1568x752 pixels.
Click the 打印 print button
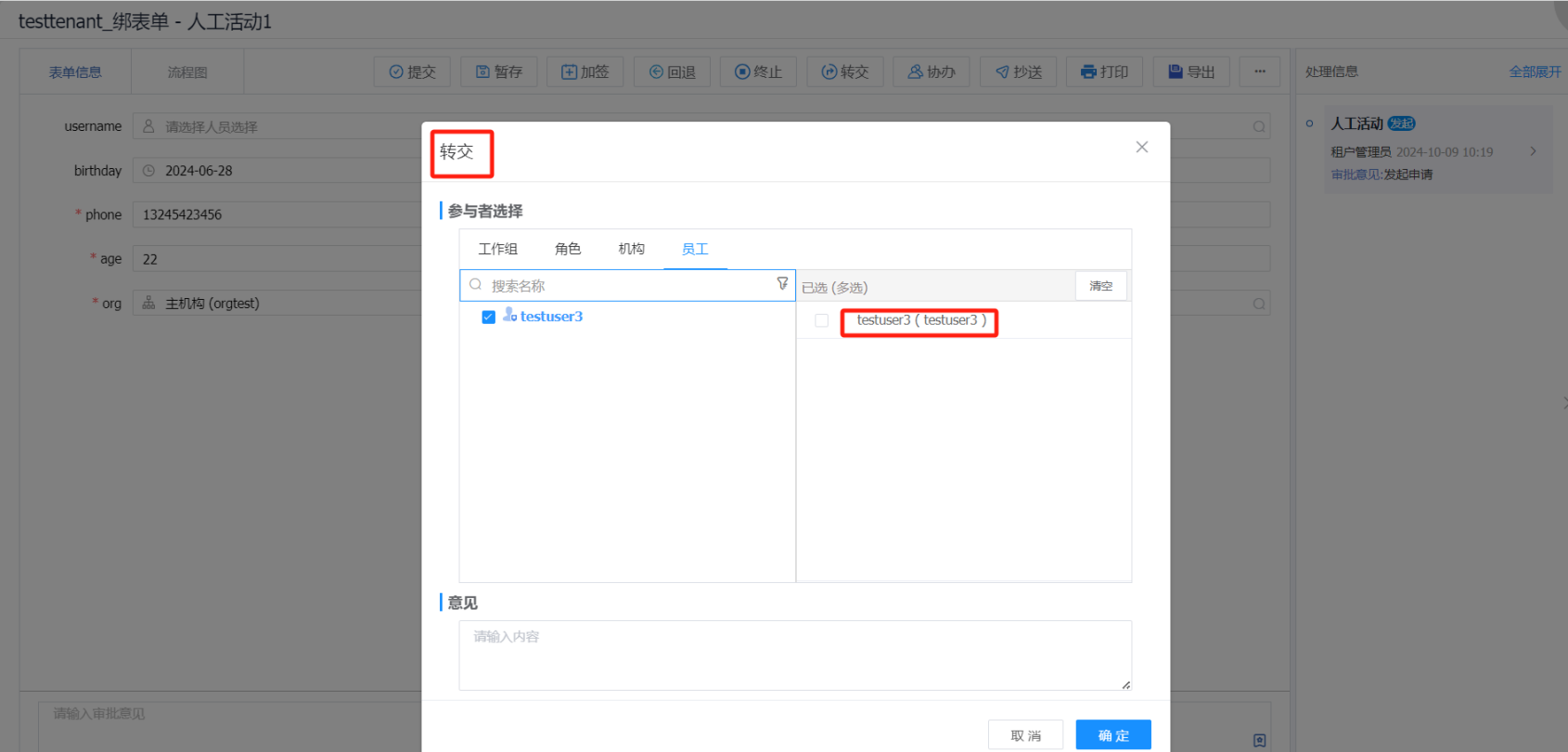pos(1104,71)
